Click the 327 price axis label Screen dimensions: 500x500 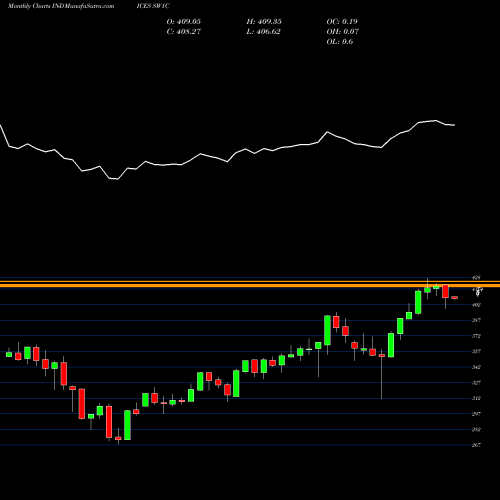click(477, 383)
